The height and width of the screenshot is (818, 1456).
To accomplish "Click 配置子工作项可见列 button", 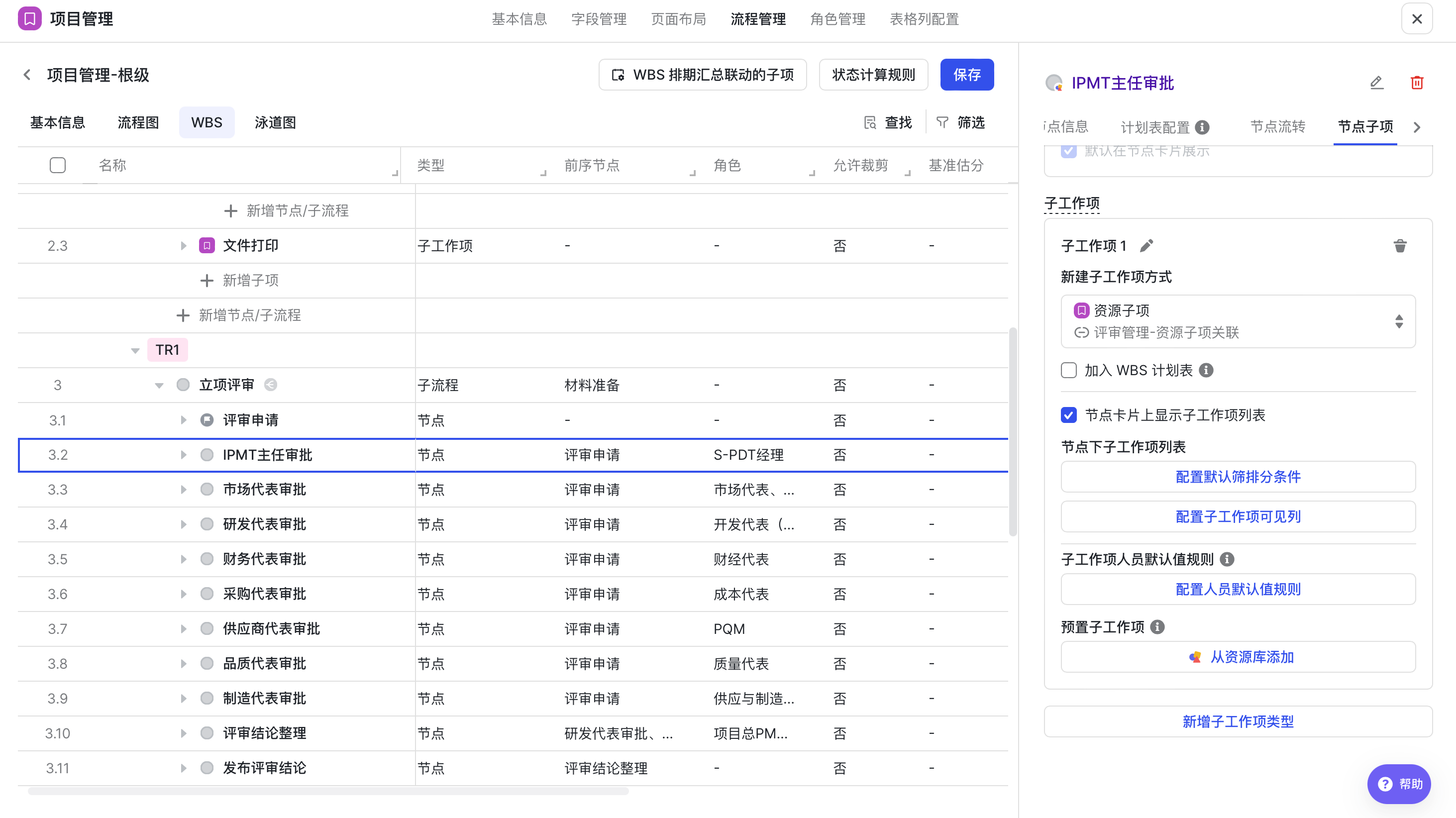I will 1238,516.
